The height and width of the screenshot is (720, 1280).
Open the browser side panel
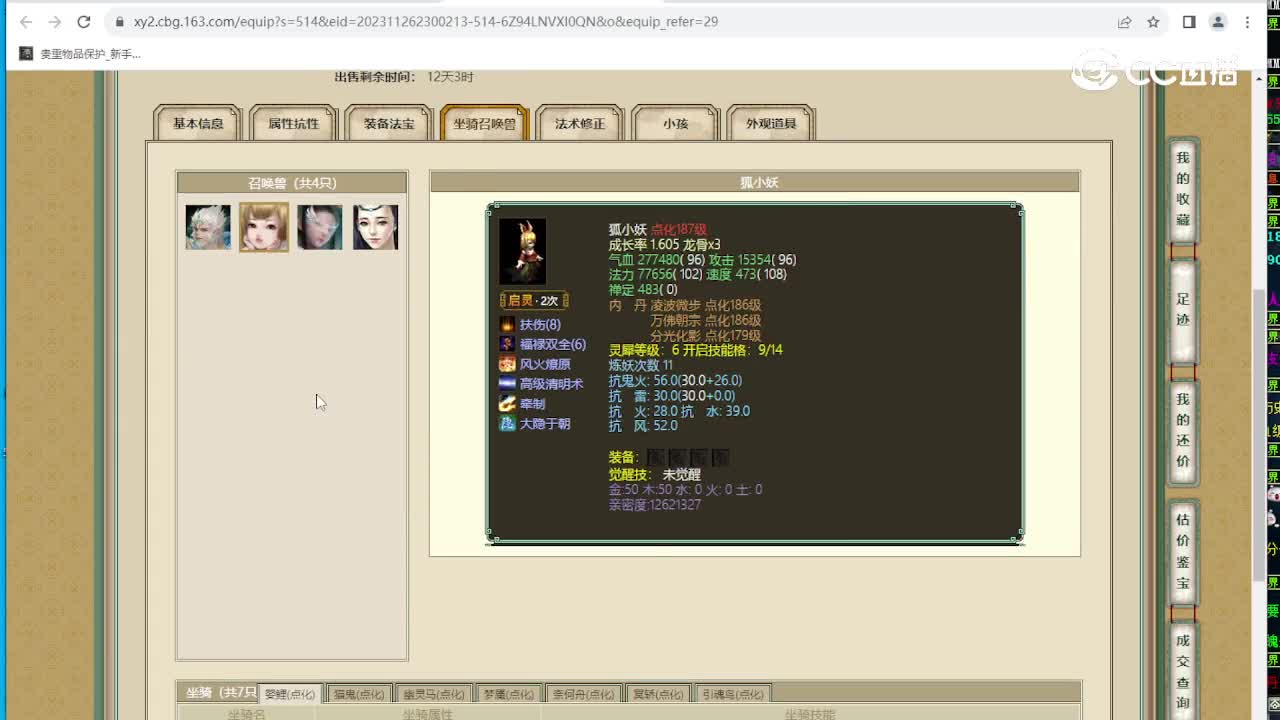(x=1189, y=21)
